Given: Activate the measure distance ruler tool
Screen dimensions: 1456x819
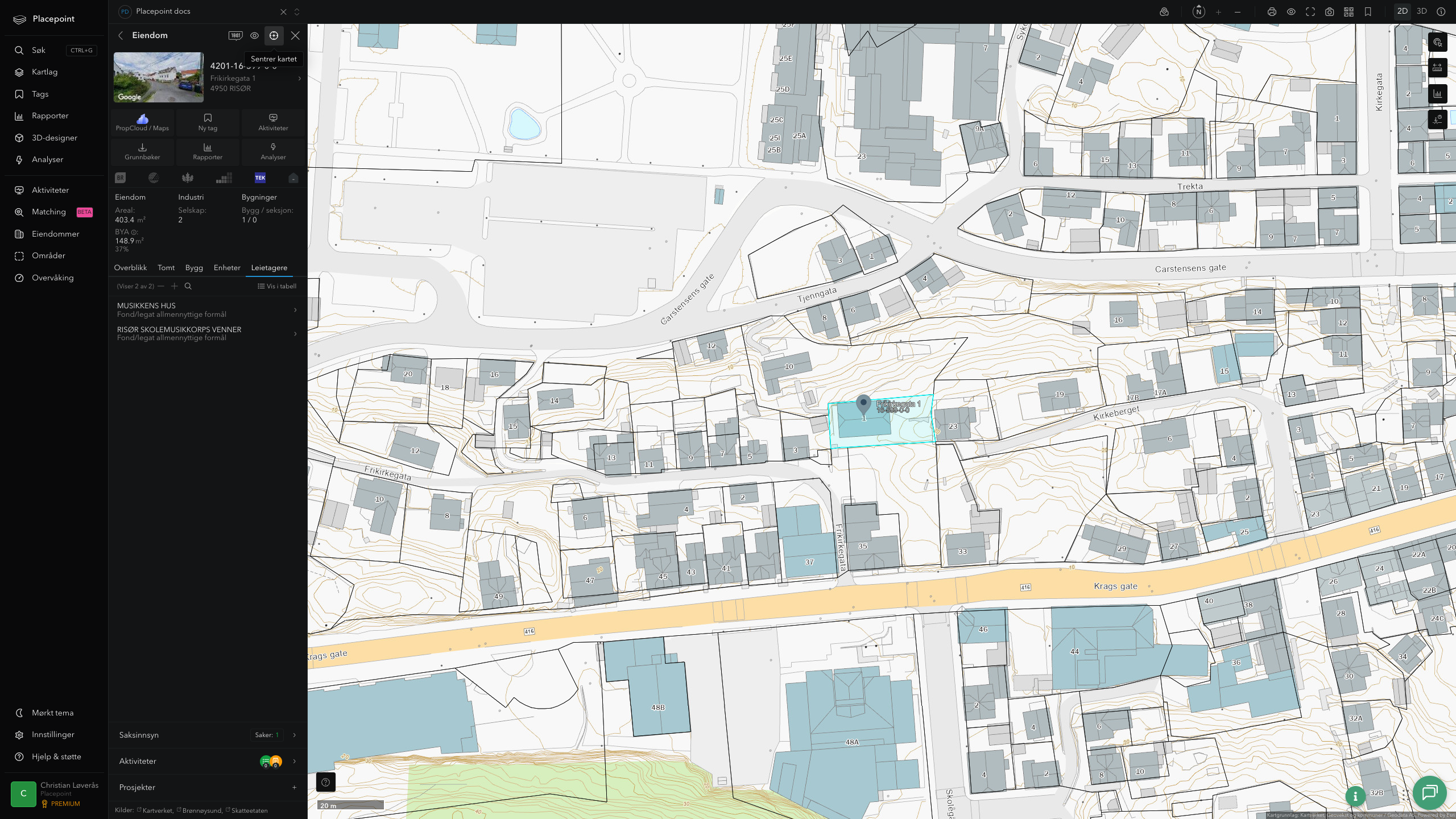Looking at the screenshot, I should tap(1438, 68).
